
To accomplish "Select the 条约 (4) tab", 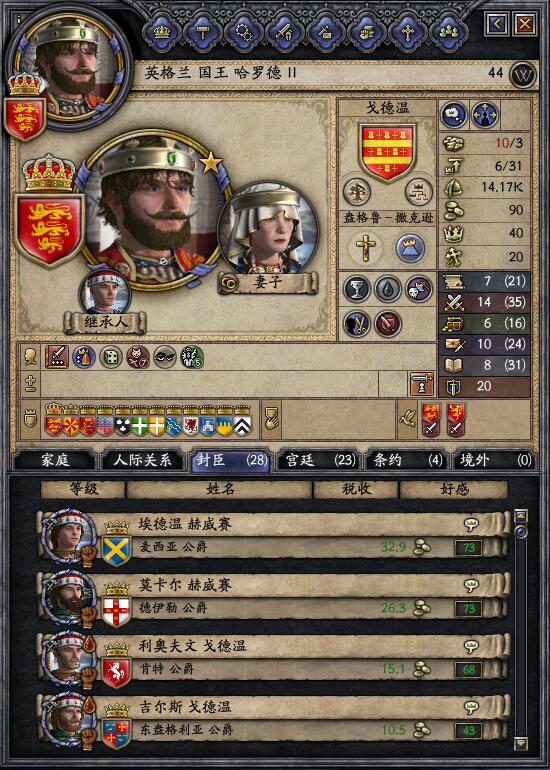I will pos(407,460).
